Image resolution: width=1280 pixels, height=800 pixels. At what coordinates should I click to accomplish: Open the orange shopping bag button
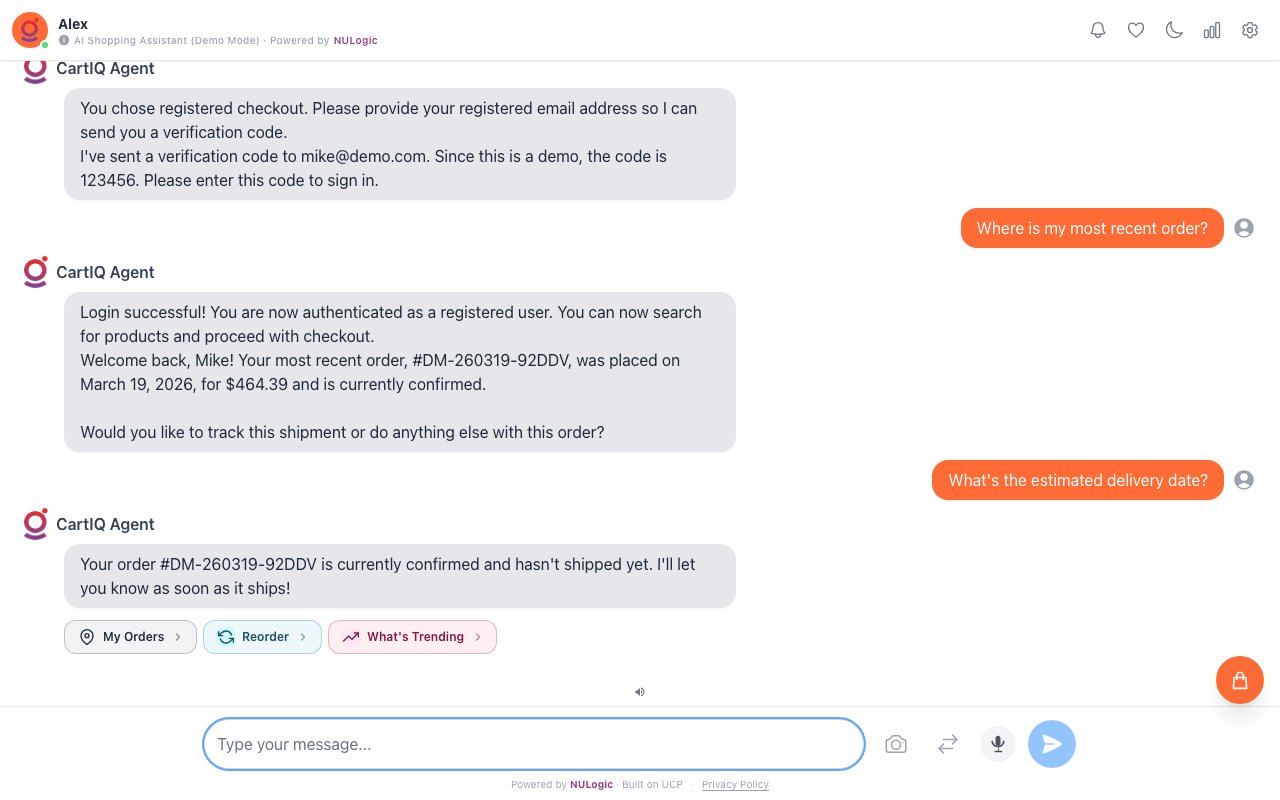click(x=1240, y=680)
